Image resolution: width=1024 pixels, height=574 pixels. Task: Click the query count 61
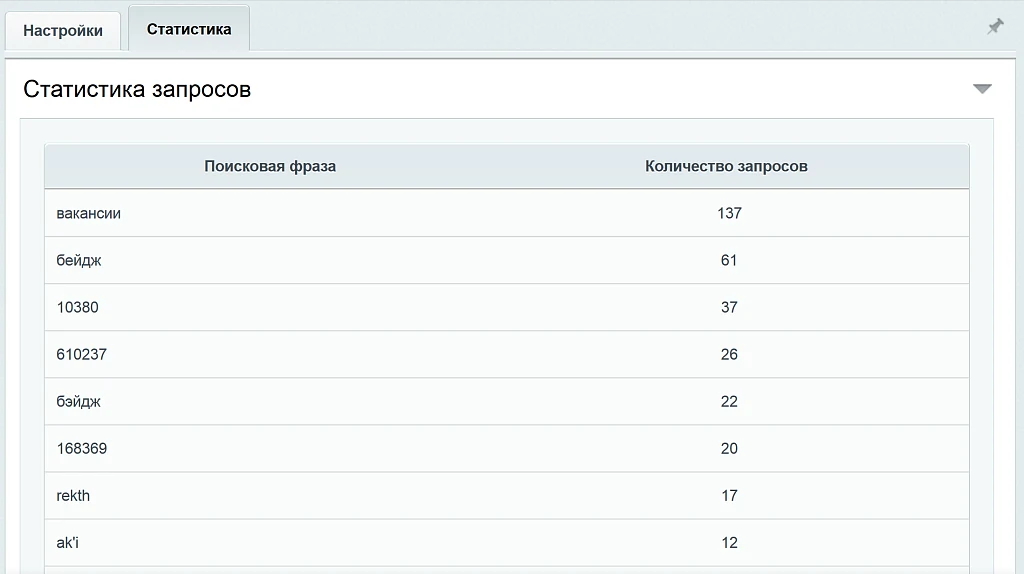pyautogui.click(x=729, y=261)
